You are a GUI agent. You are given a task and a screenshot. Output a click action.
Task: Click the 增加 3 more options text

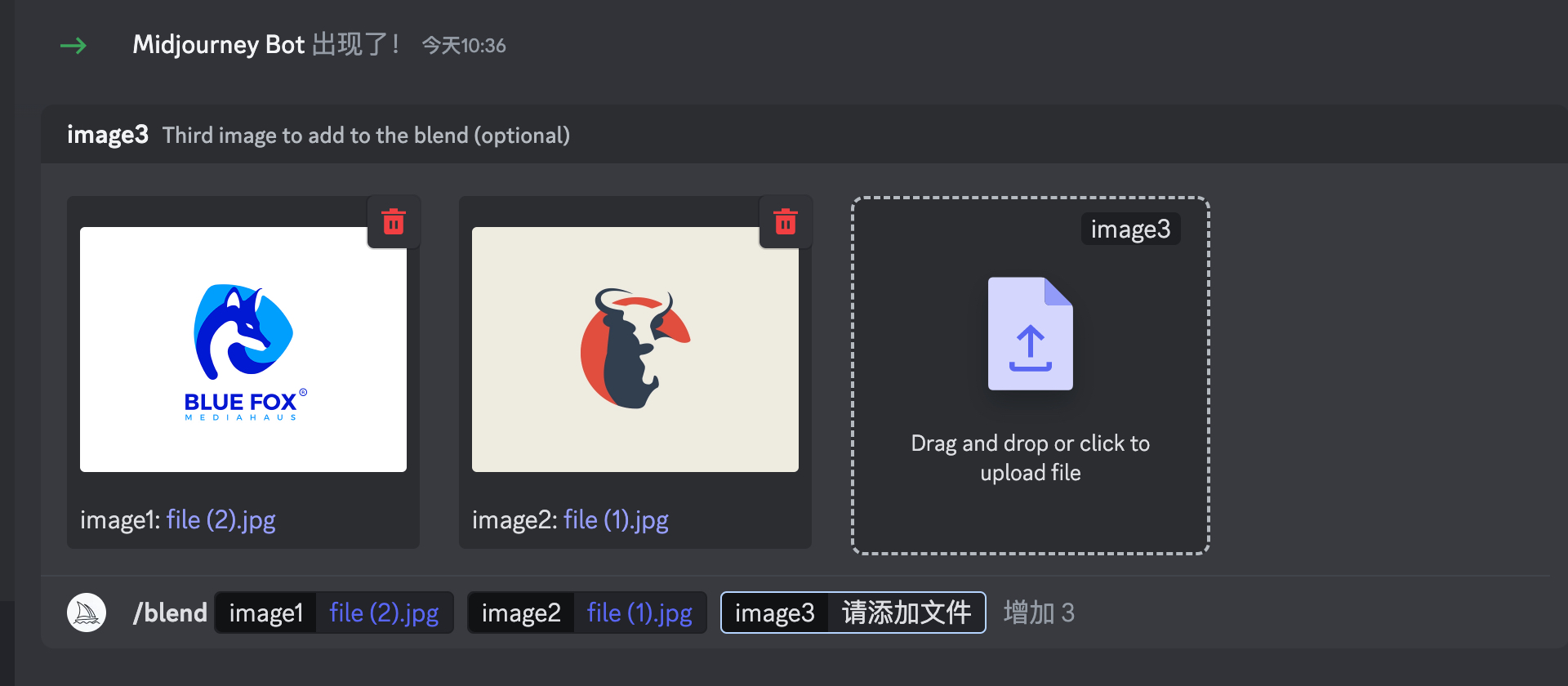point(1039,612)
